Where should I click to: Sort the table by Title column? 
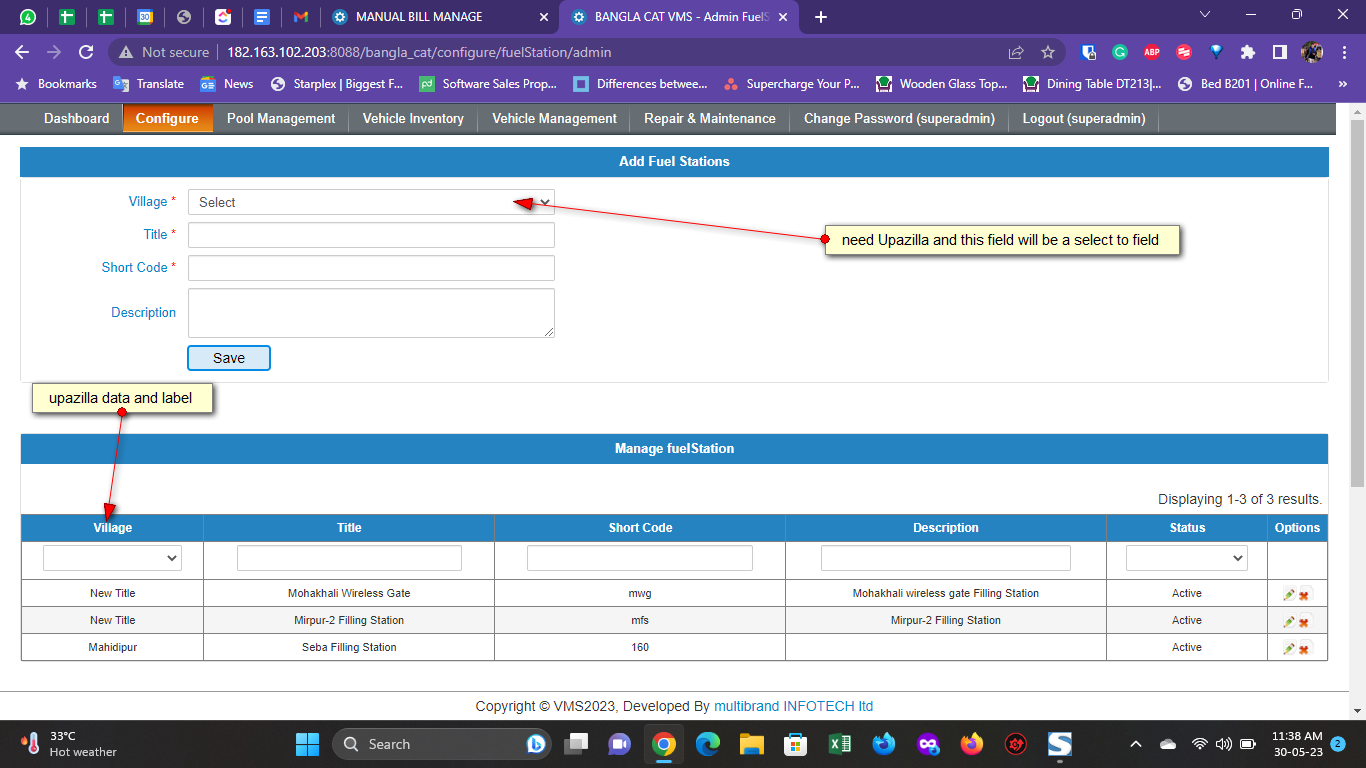click(349, 528)
